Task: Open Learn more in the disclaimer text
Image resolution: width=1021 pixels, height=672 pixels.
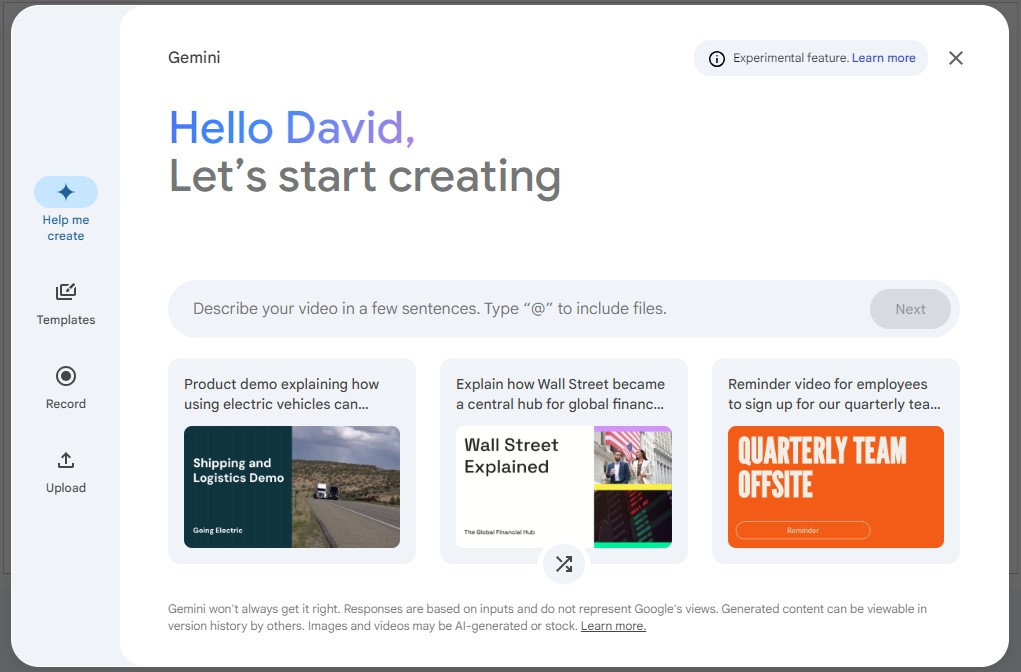Action: (x=612, y=625)
